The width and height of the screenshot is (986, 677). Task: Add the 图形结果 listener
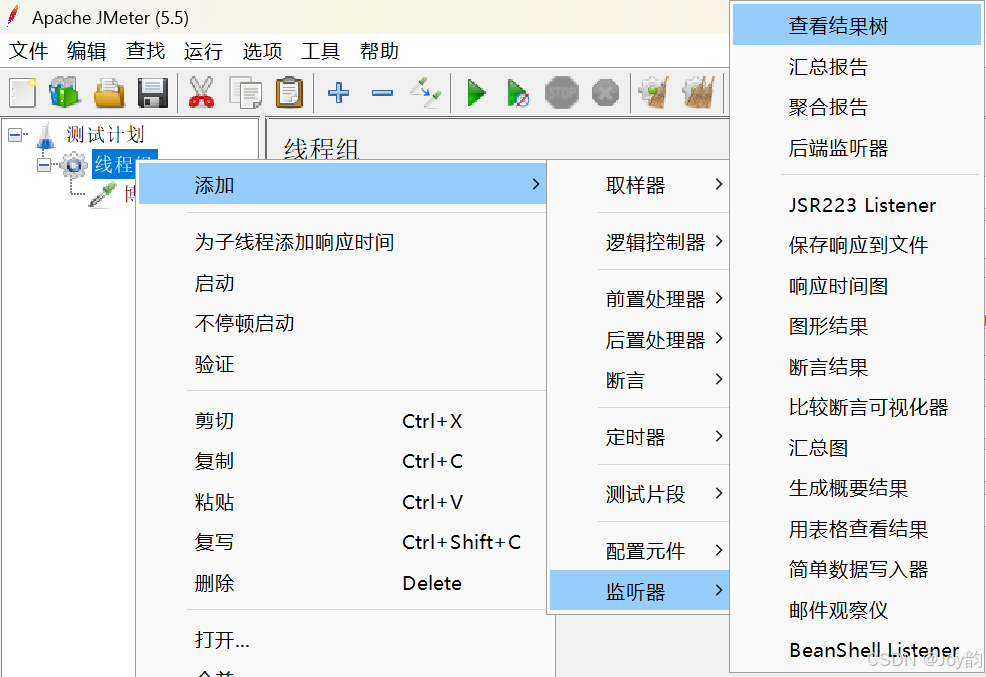coord(857,326)
